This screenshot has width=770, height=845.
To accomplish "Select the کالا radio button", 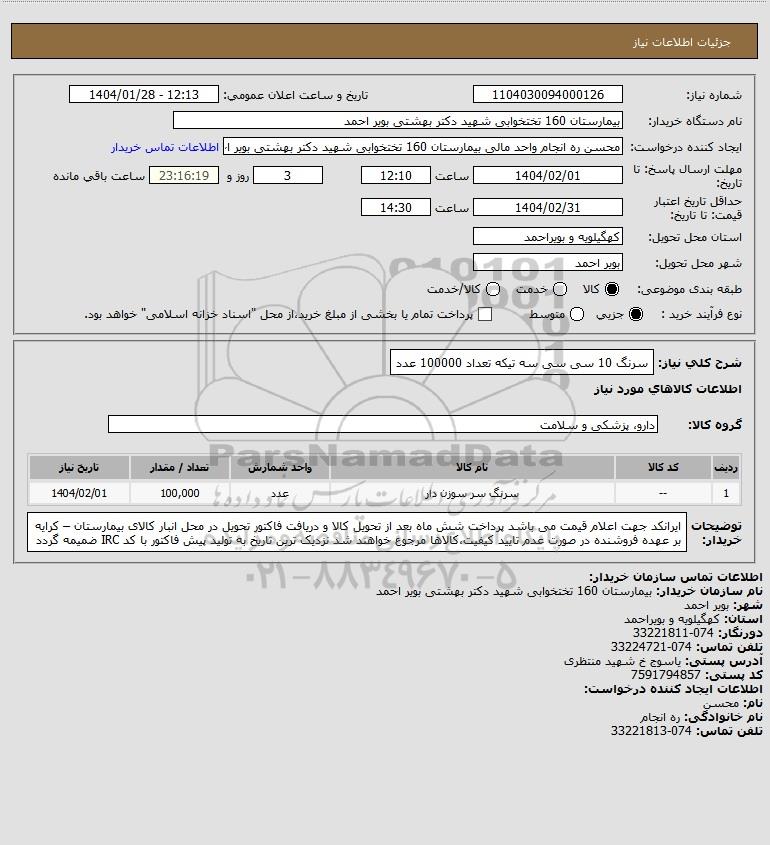I will point(612,289).
